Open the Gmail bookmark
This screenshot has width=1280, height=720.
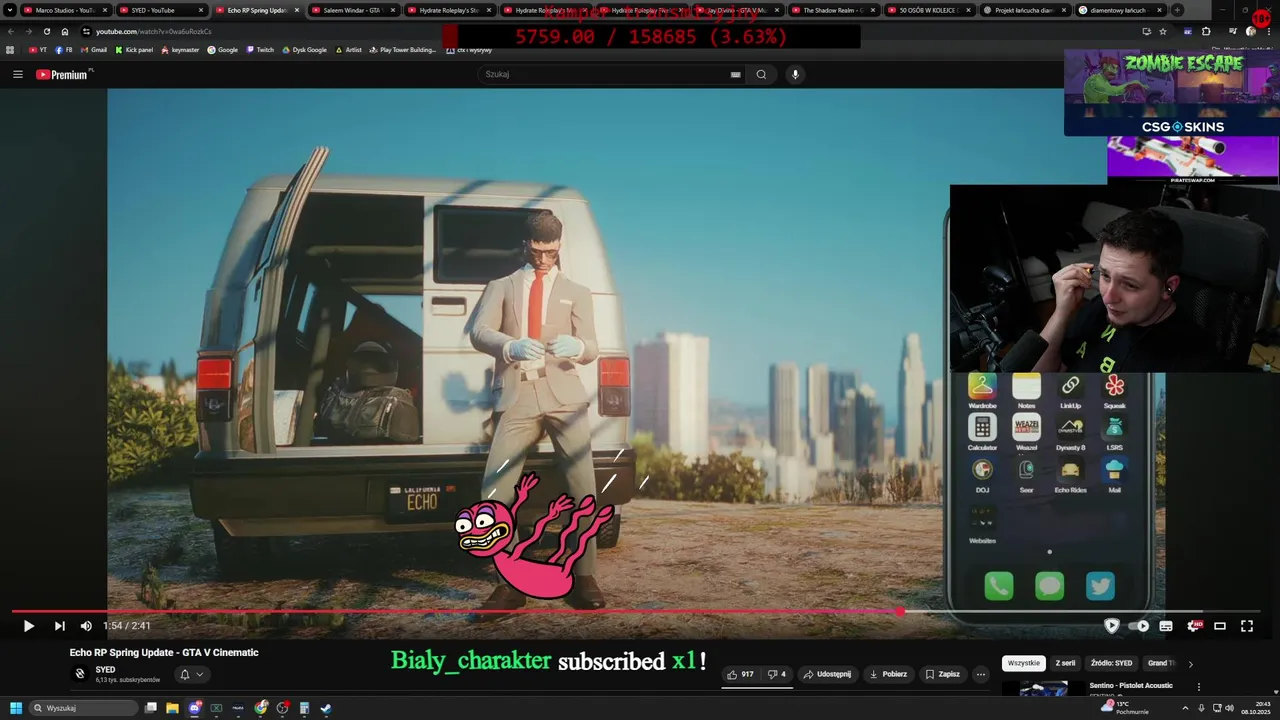(93, 49)
